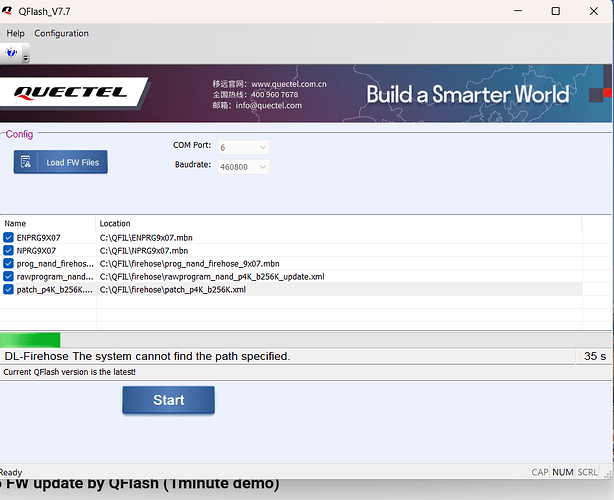Uncheck the ENPRG9X07 file checkbox
Viewport: 614px width, 500px height.
click(9, 237)
